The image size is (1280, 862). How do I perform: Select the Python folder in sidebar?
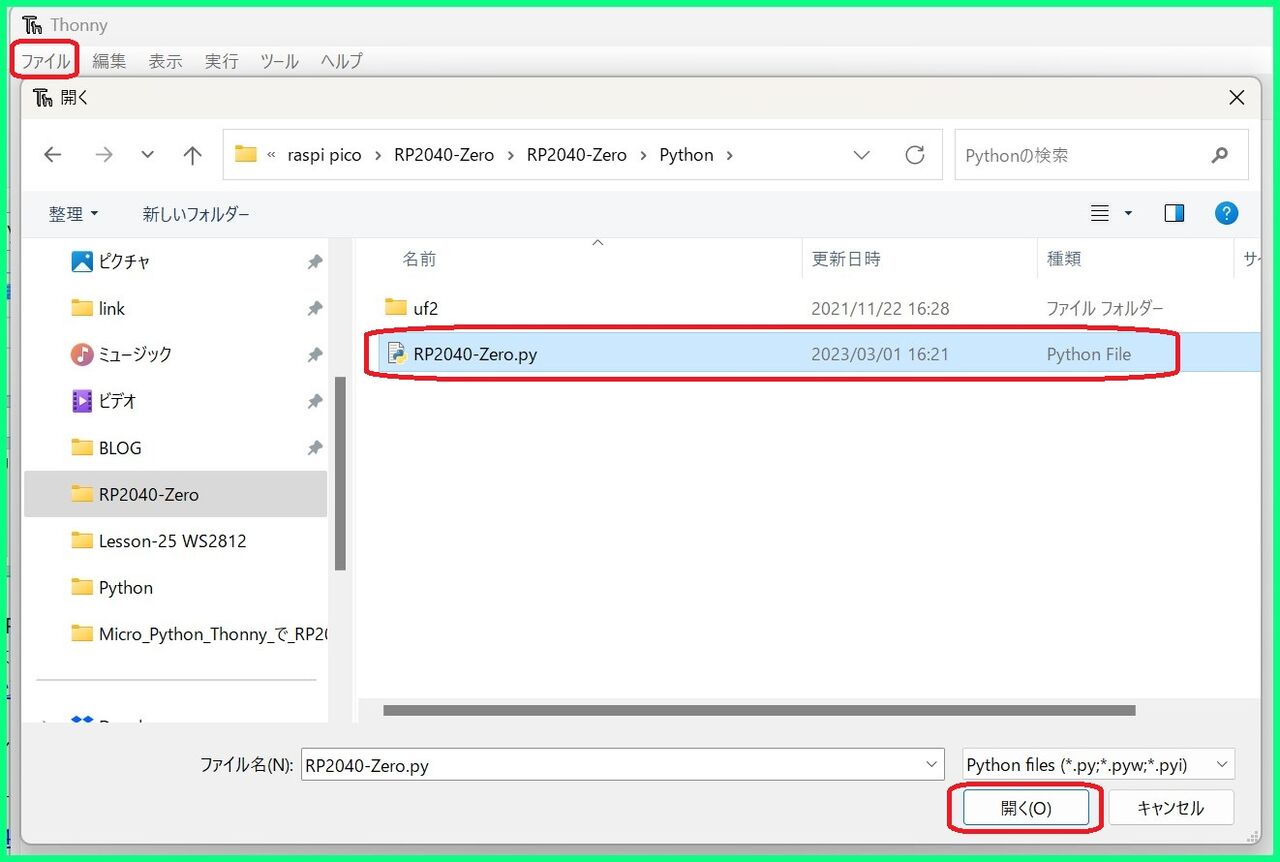[x=175, y=587]
